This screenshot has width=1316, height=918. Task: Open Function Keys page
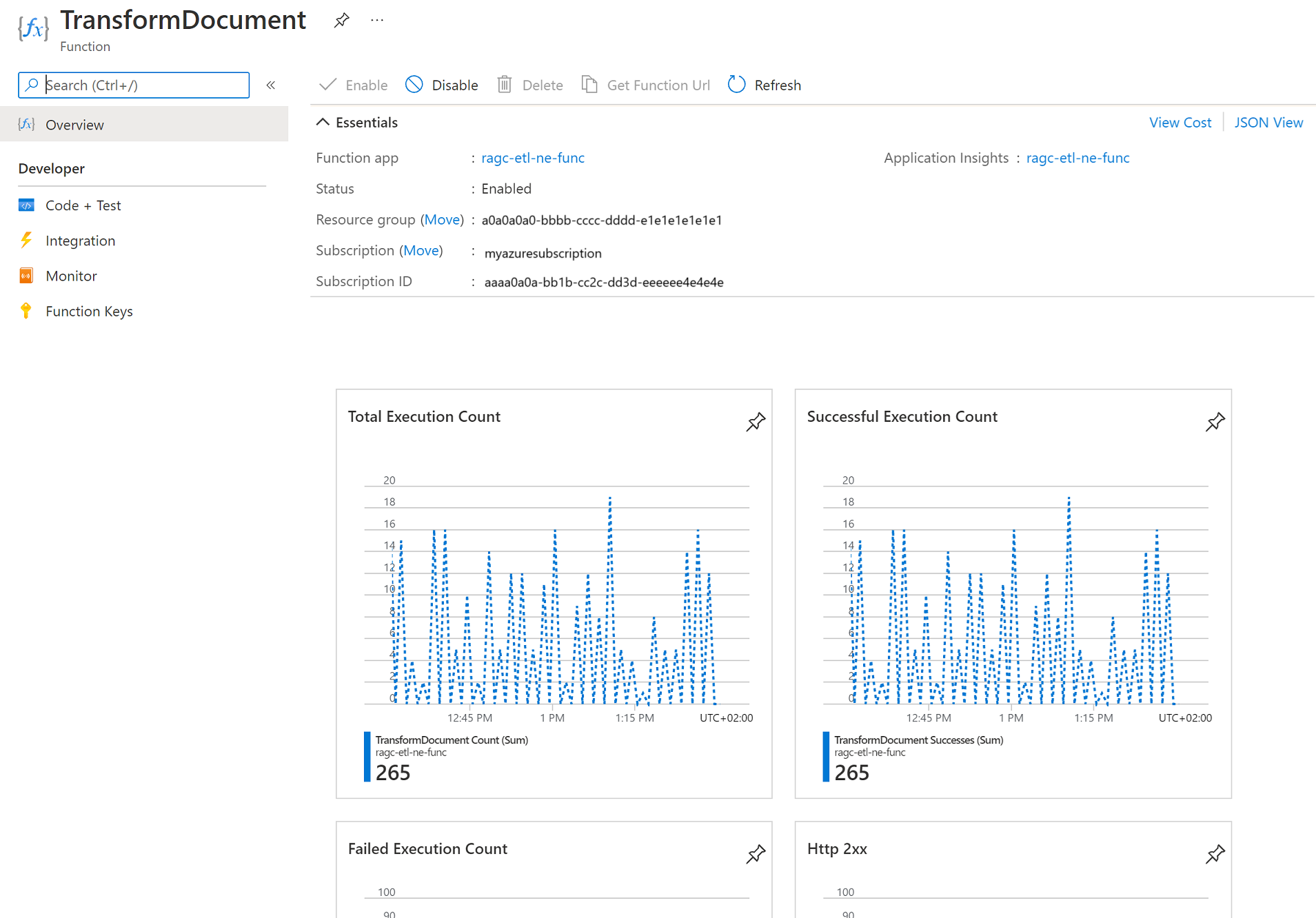click(x=89, y=311)
